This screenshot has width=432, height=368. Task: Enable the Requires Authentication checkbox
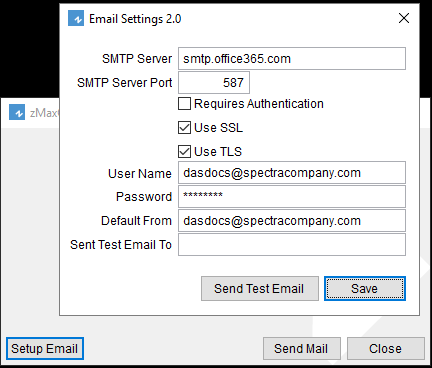point(184,104)
